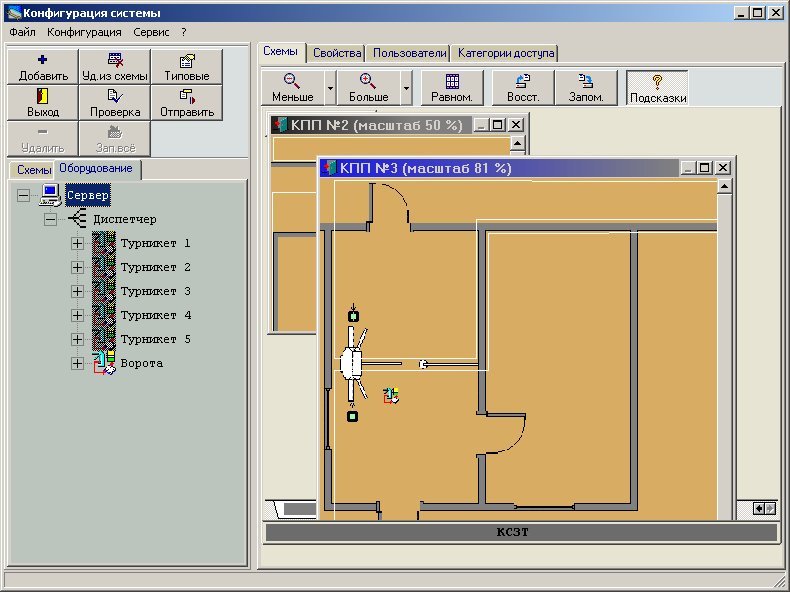Switch to left-panel Схемы tab
This screenshot has width=790, height=592.
point(34,170)
